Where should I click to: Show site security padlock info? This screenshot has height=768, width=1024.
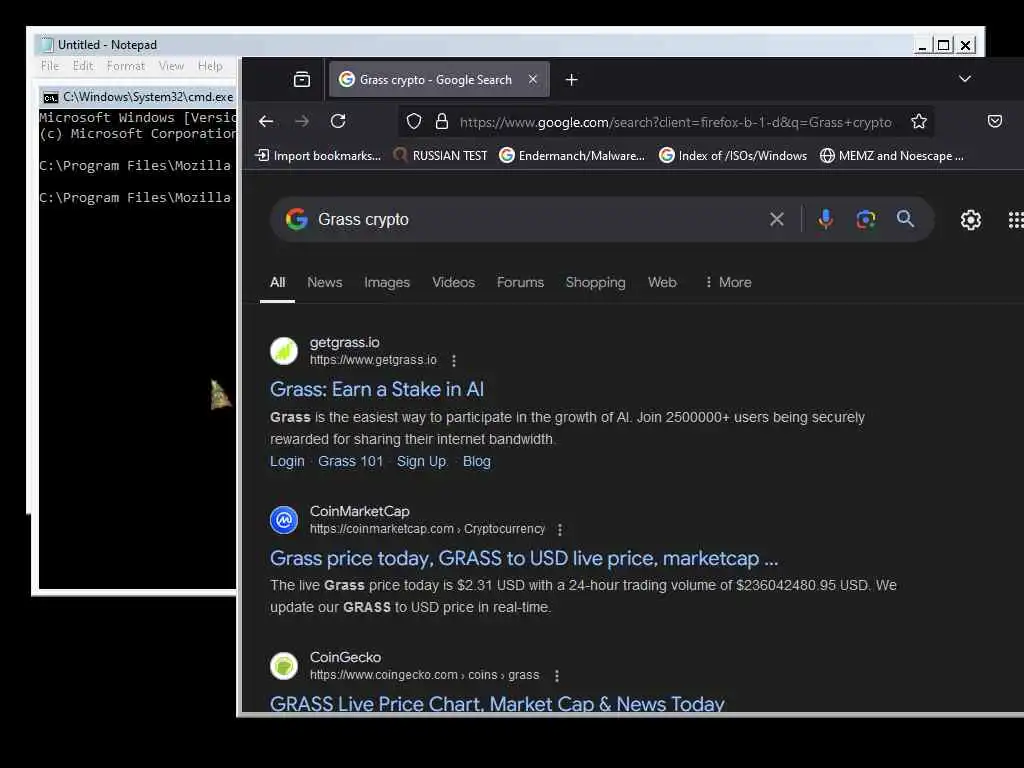[x=442, y=121]
